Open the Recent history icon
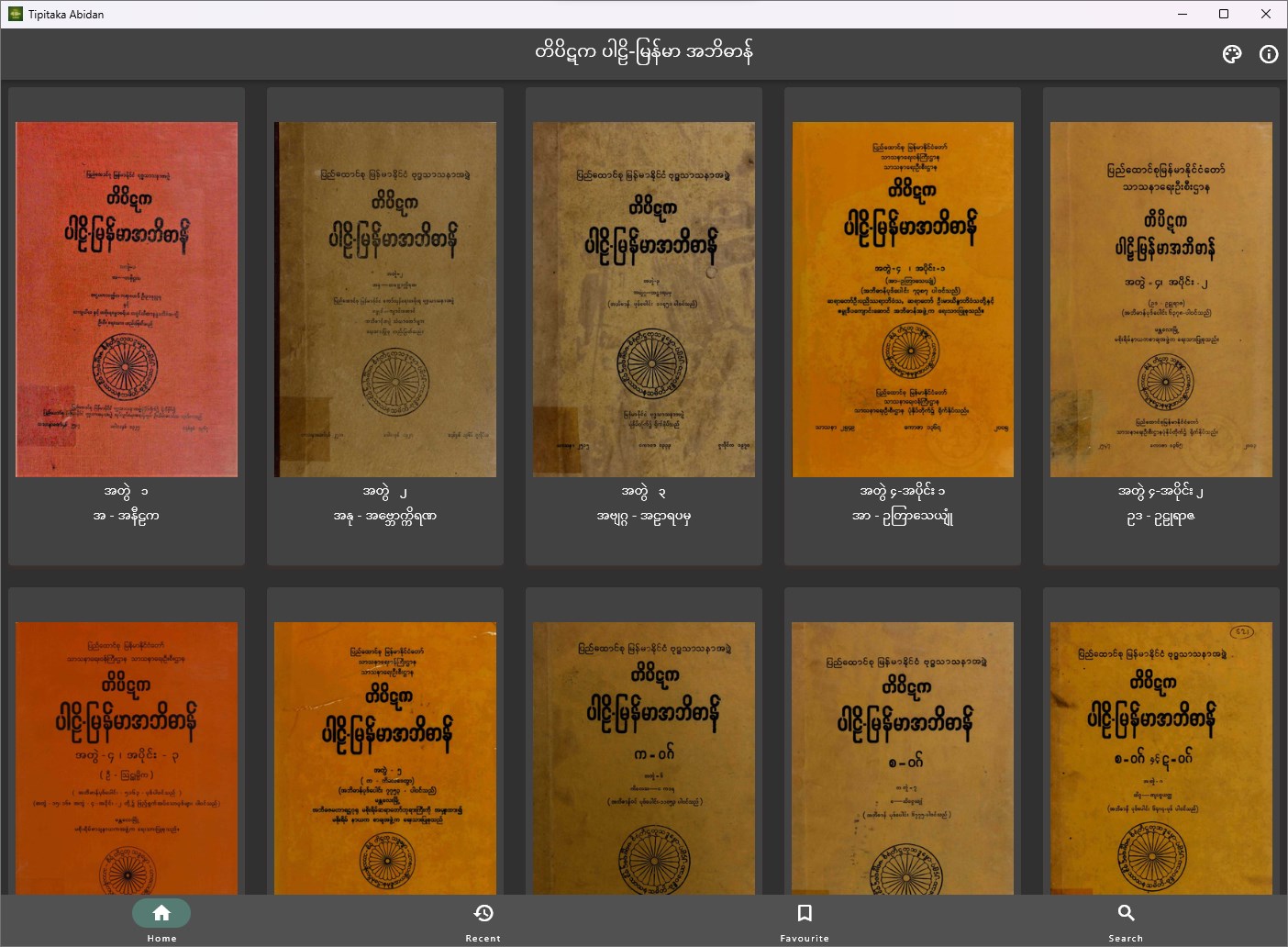This screenshot has width=1288, height=947. 483,913
